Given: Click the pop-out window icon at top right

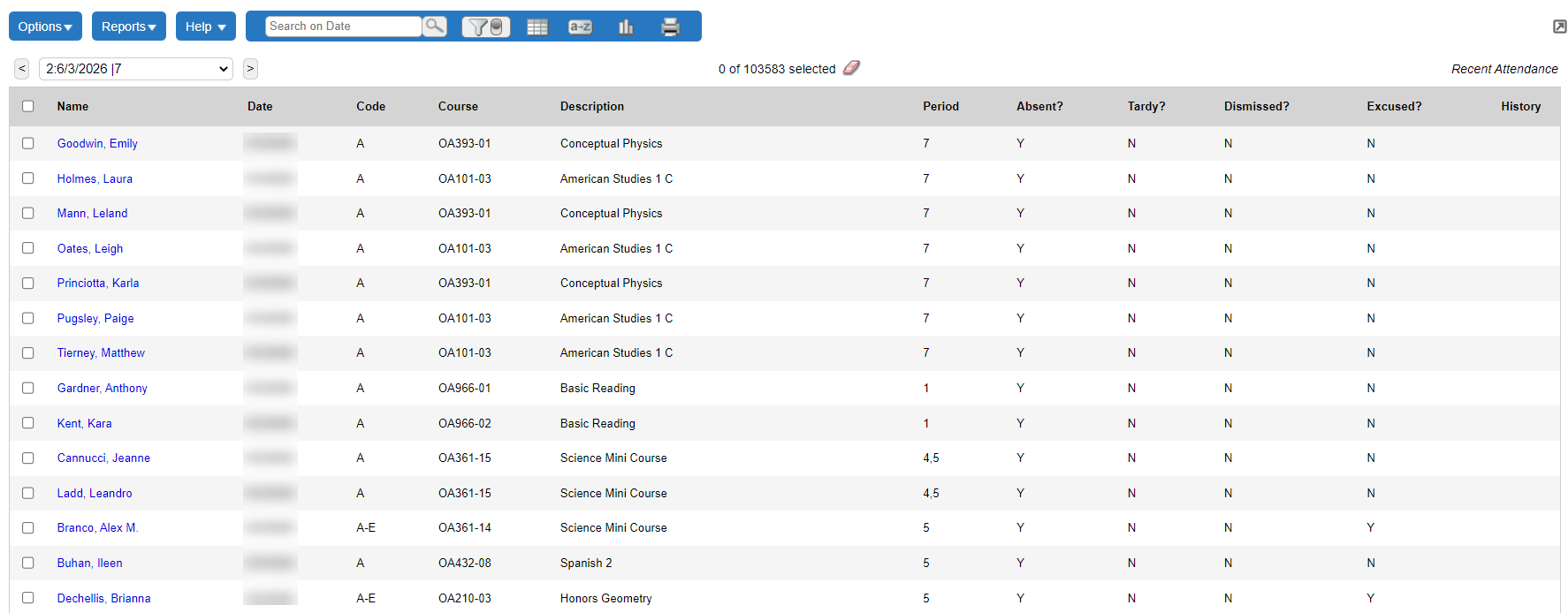Looking at the screenshot, I should tap(1559, 26).
